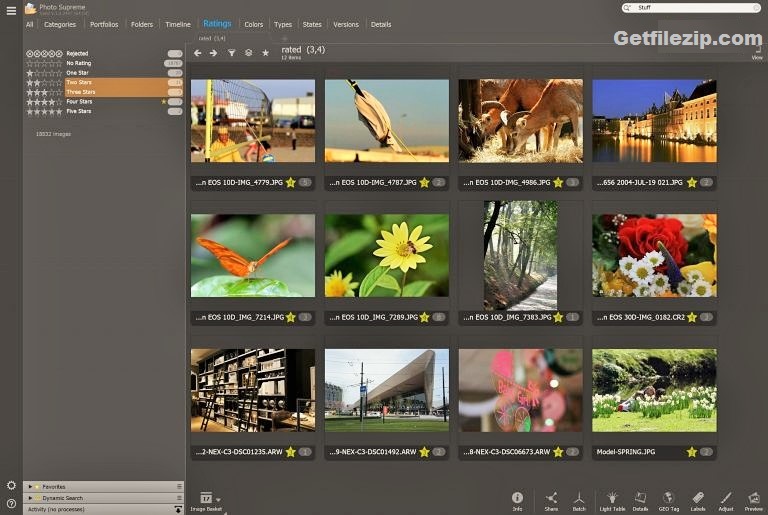This screenshot has height=515, width=768.
Task: Expand the Favorites section
Action: (31, 486)
